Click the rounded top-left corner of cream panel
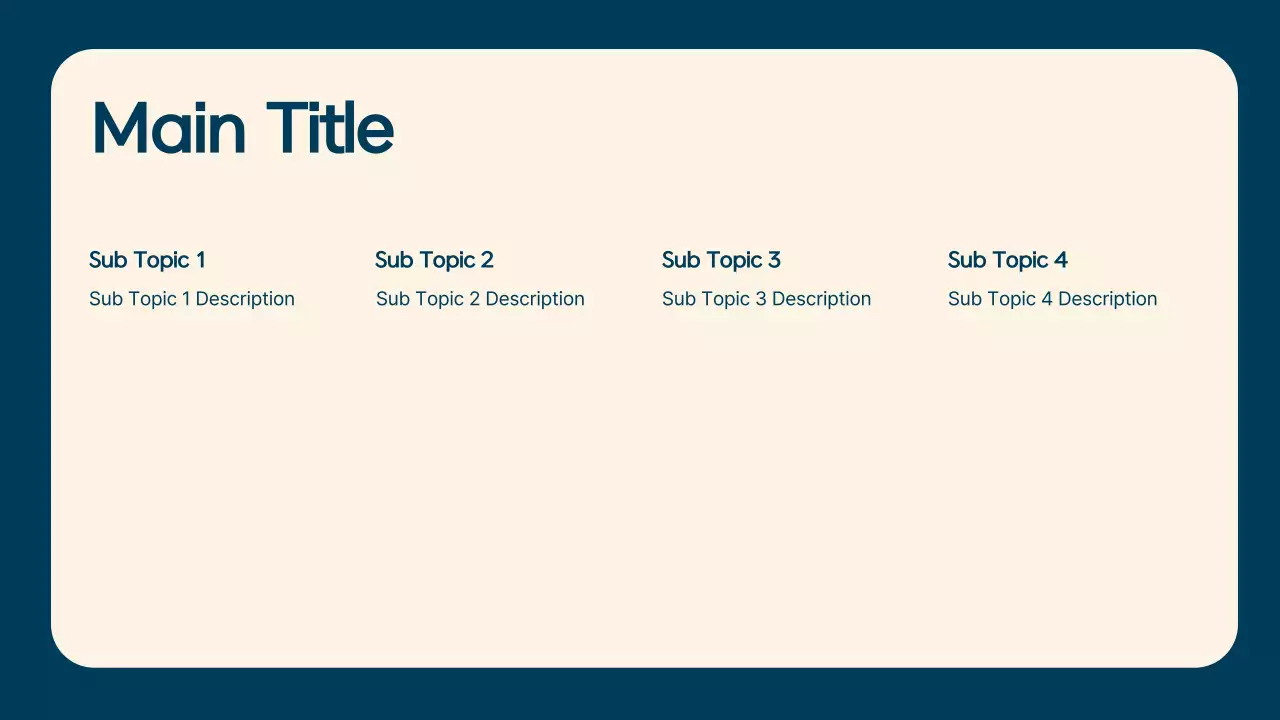 68,66
